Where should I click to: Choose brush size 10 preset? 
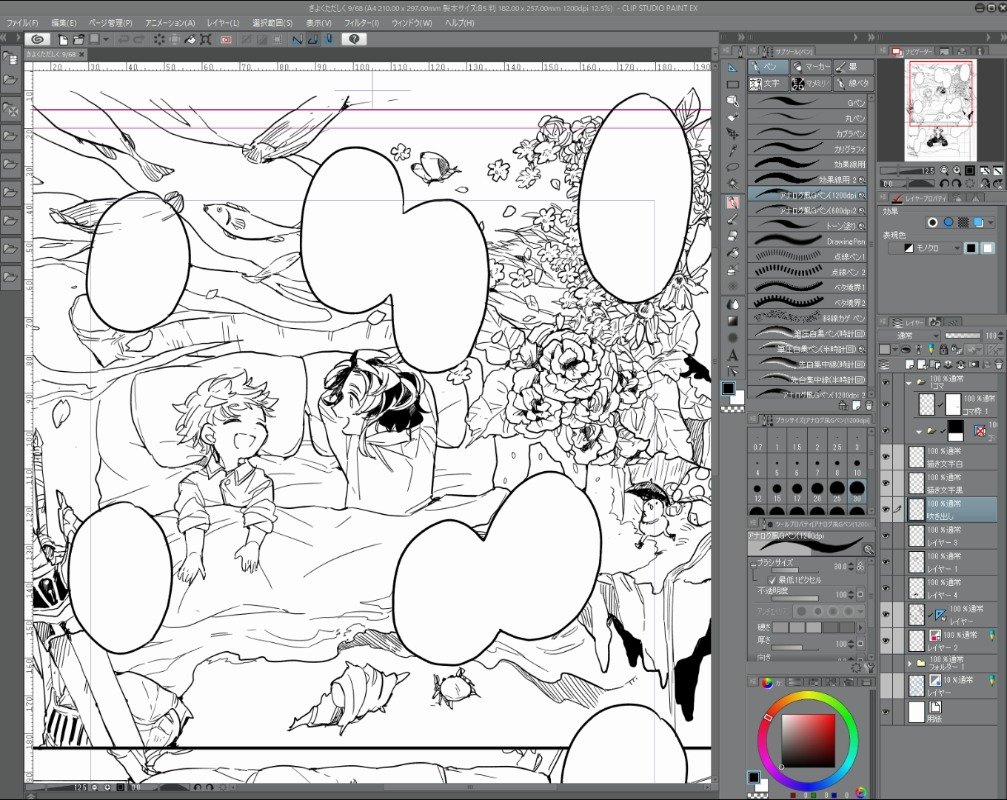pos(857,467)
